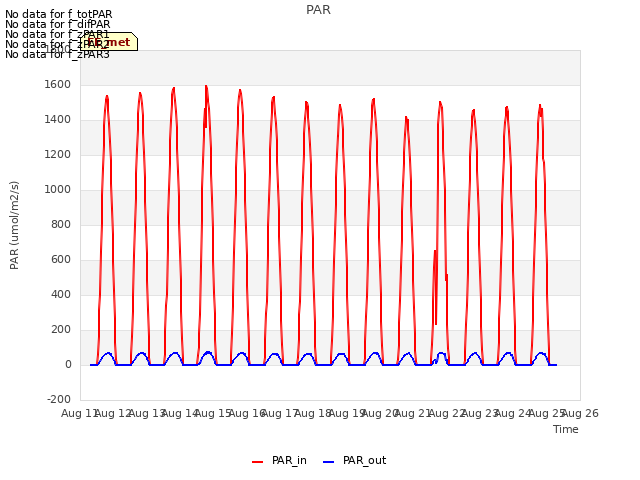Click the PAR_in dip near 230 on Aug 21
Screen dimensions: 640x480
tap(436, 324)
